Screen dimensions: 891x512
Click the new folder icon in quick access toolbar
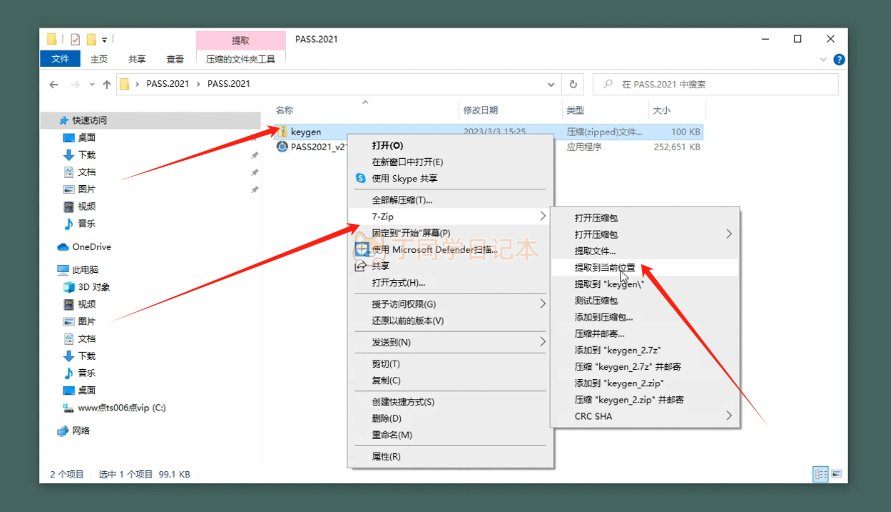click(91, 39)
